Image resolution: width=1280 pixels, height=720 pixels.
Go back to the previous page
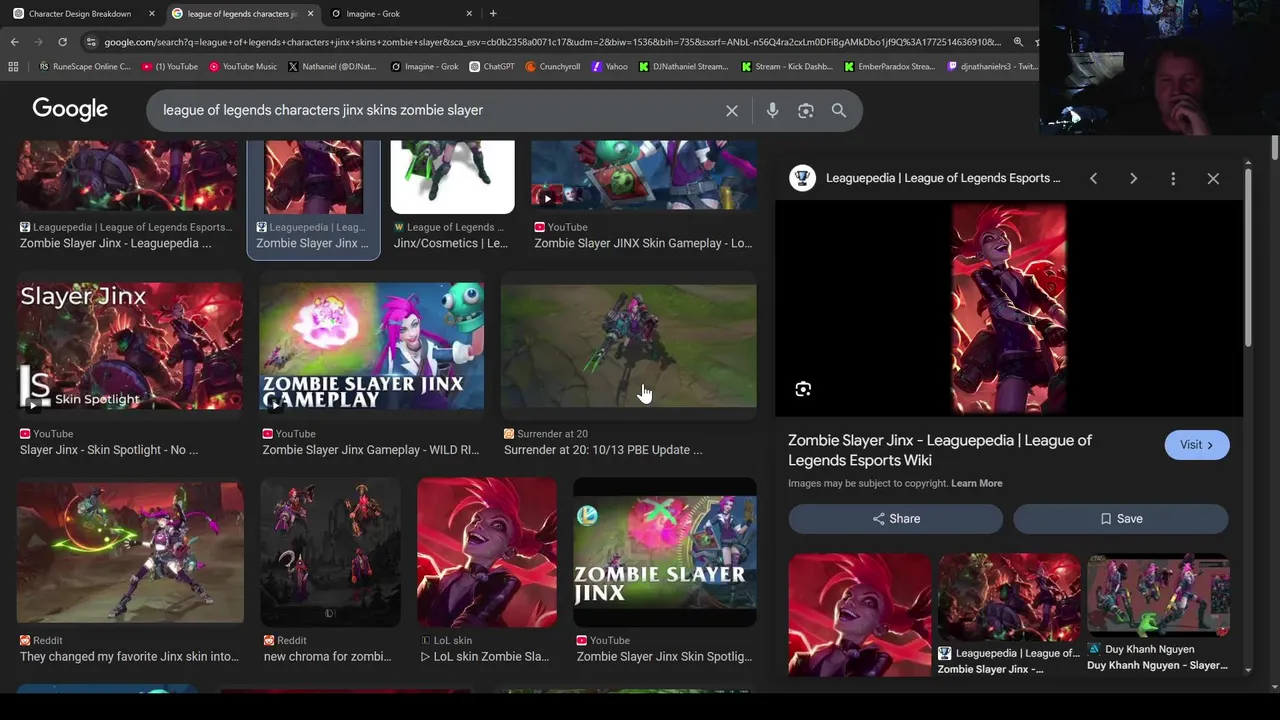[14, 42]
